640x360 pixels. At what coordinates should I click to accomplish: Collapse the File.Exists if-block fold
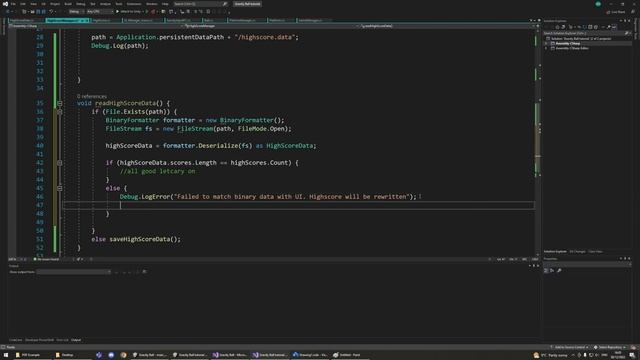[x=60, y=111]
